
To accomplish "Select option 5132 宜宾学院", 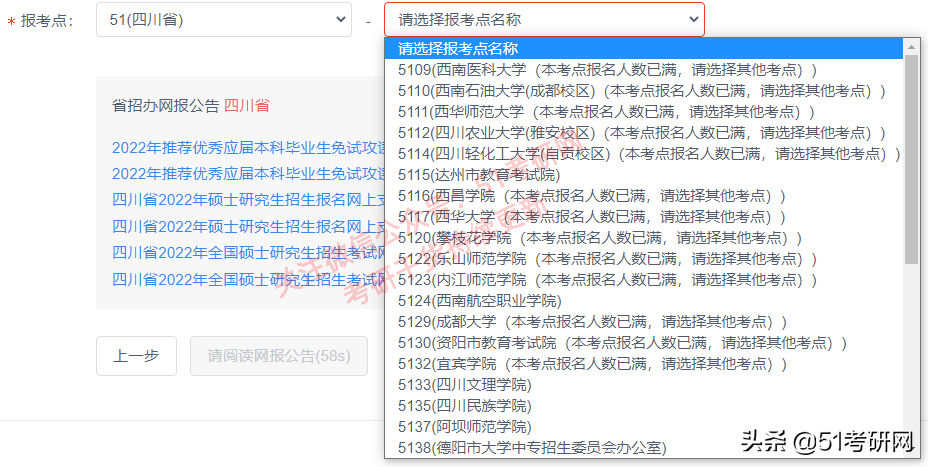I will (x=644, y=364).
